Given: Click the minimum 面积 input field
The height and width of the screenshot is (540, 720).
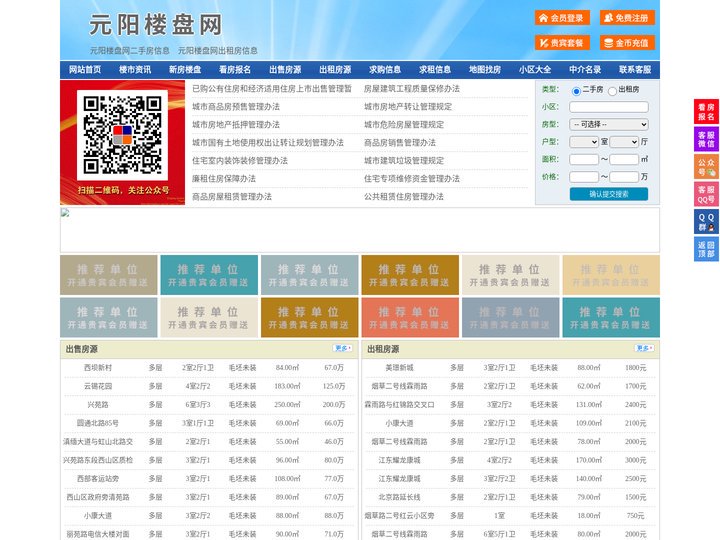Looking at the screenshot, I should pos(584,159).
